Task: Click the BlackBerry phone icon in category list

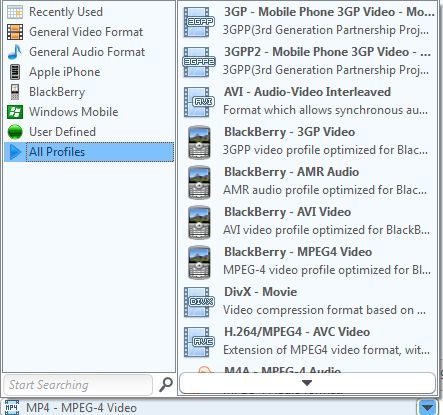Action: (x=15, y=92)
